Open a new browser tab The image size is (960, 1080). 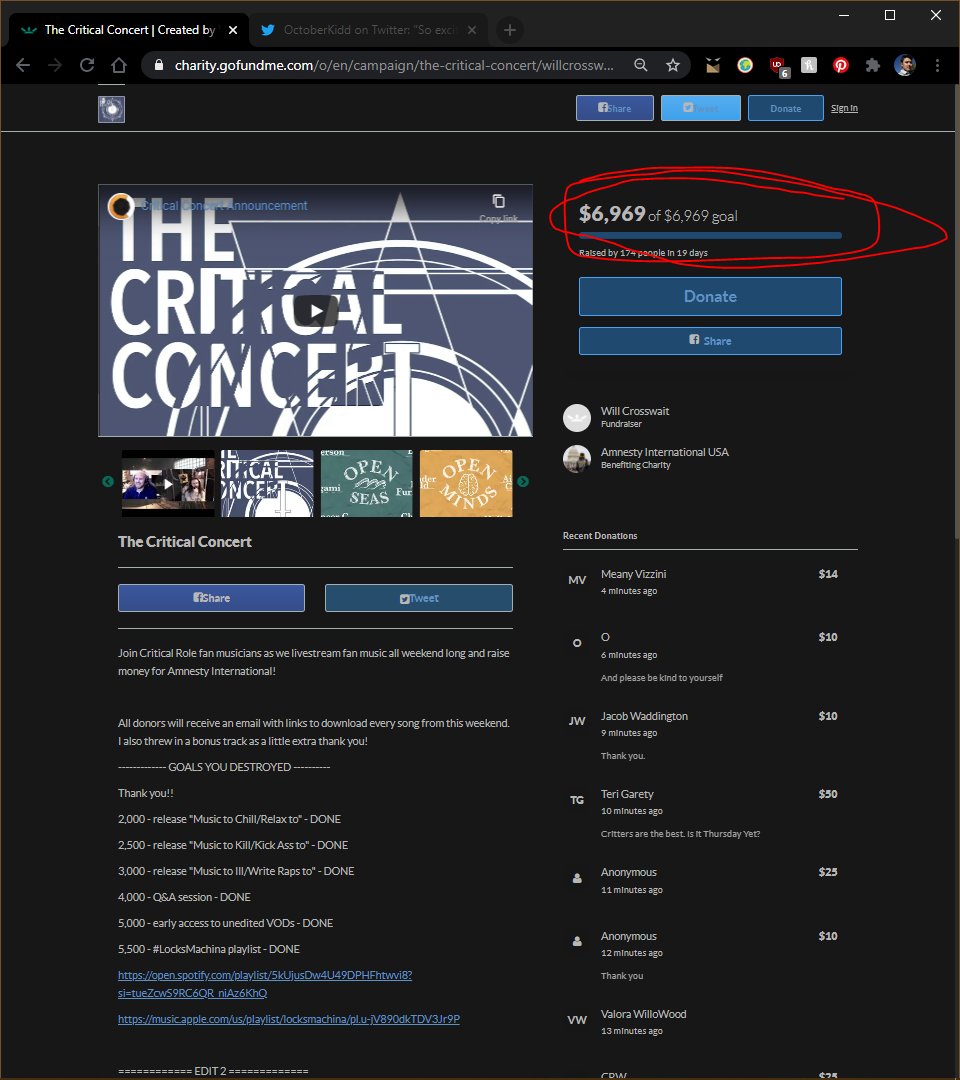pyautogui.click(x=510, y=30)
